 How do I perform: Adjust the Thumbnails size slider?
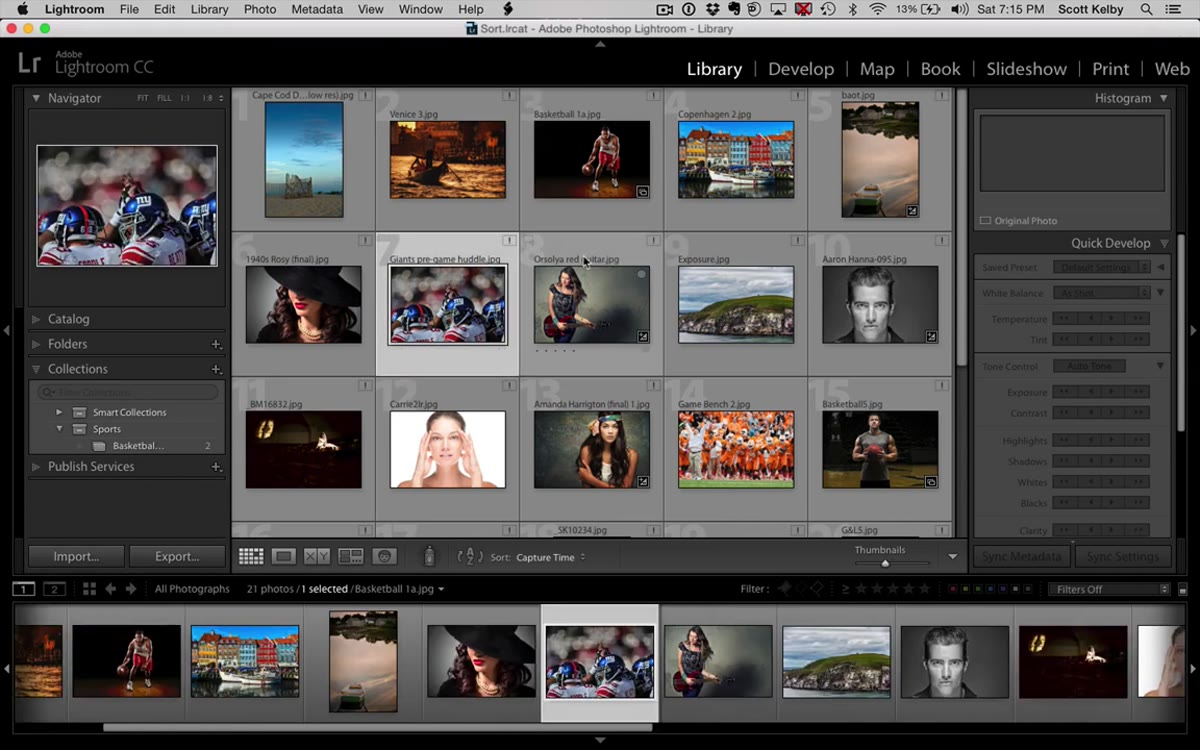pos(885,563)
